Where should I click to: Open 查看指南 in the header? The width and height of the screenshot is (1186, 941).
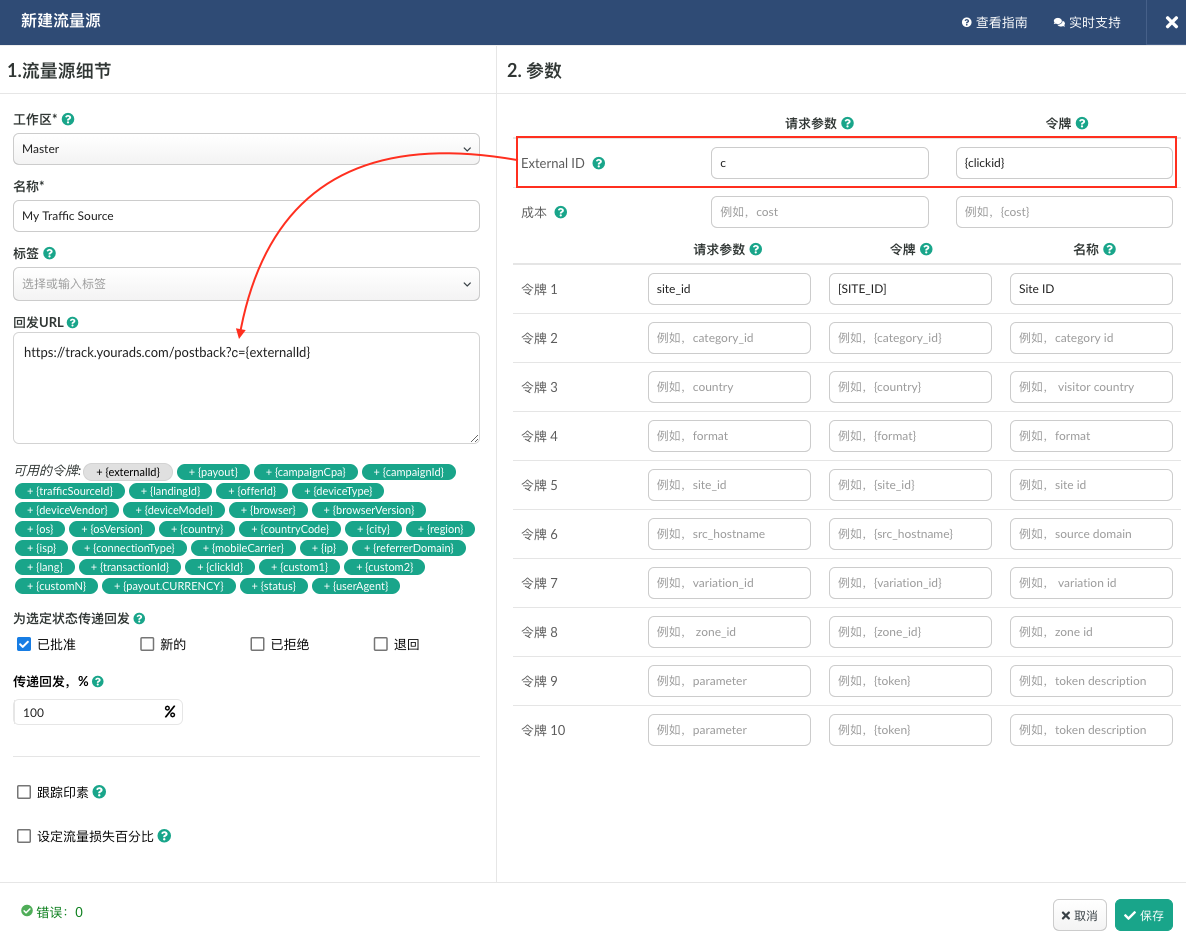point(994,22)
